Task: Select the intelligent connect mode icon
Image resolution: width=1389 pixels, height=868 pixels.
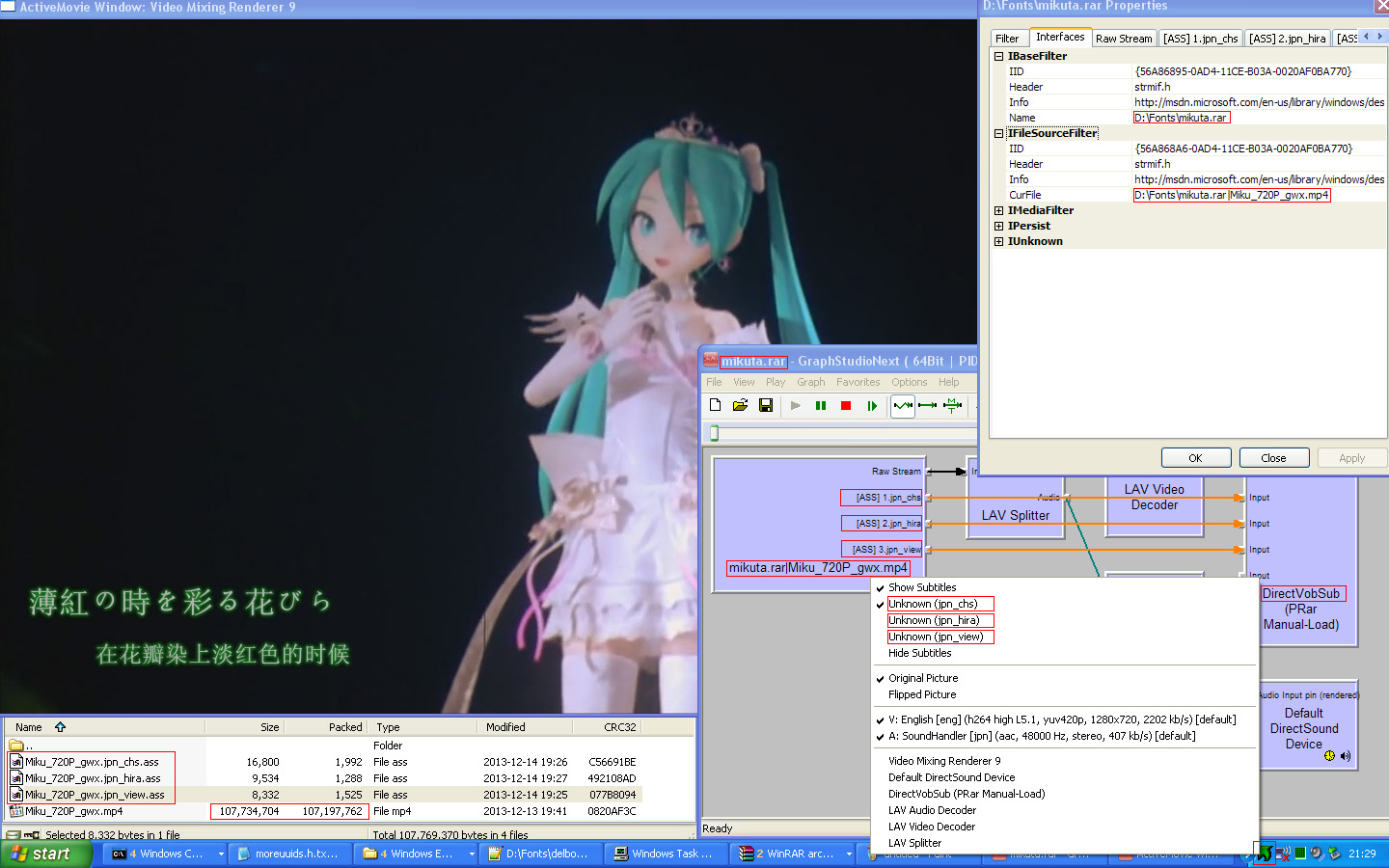Action: tap(903, 406)
